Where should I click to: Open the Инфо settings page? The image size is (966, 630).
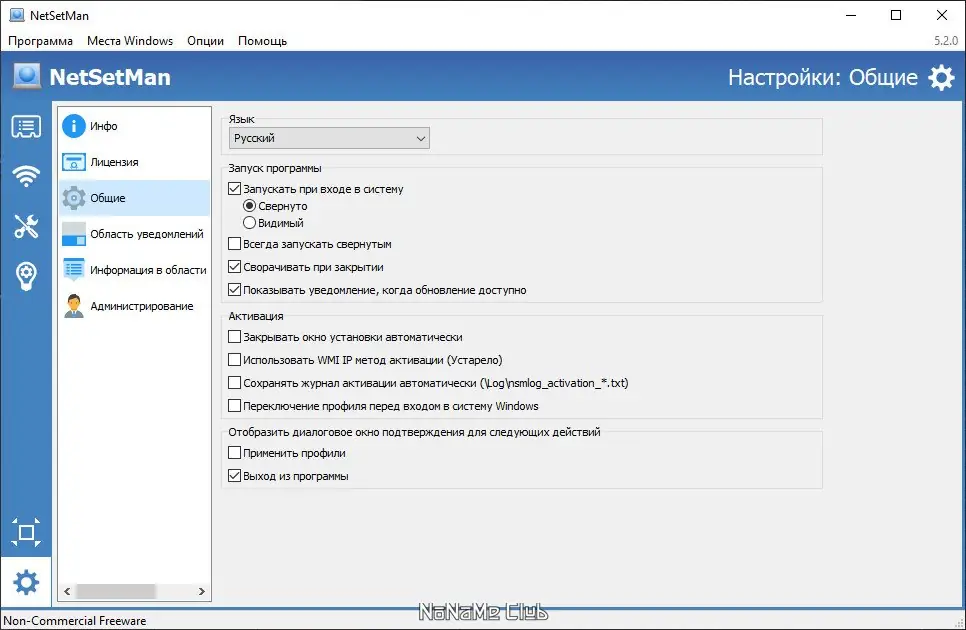pyautogui.click(x=134, y=126)
